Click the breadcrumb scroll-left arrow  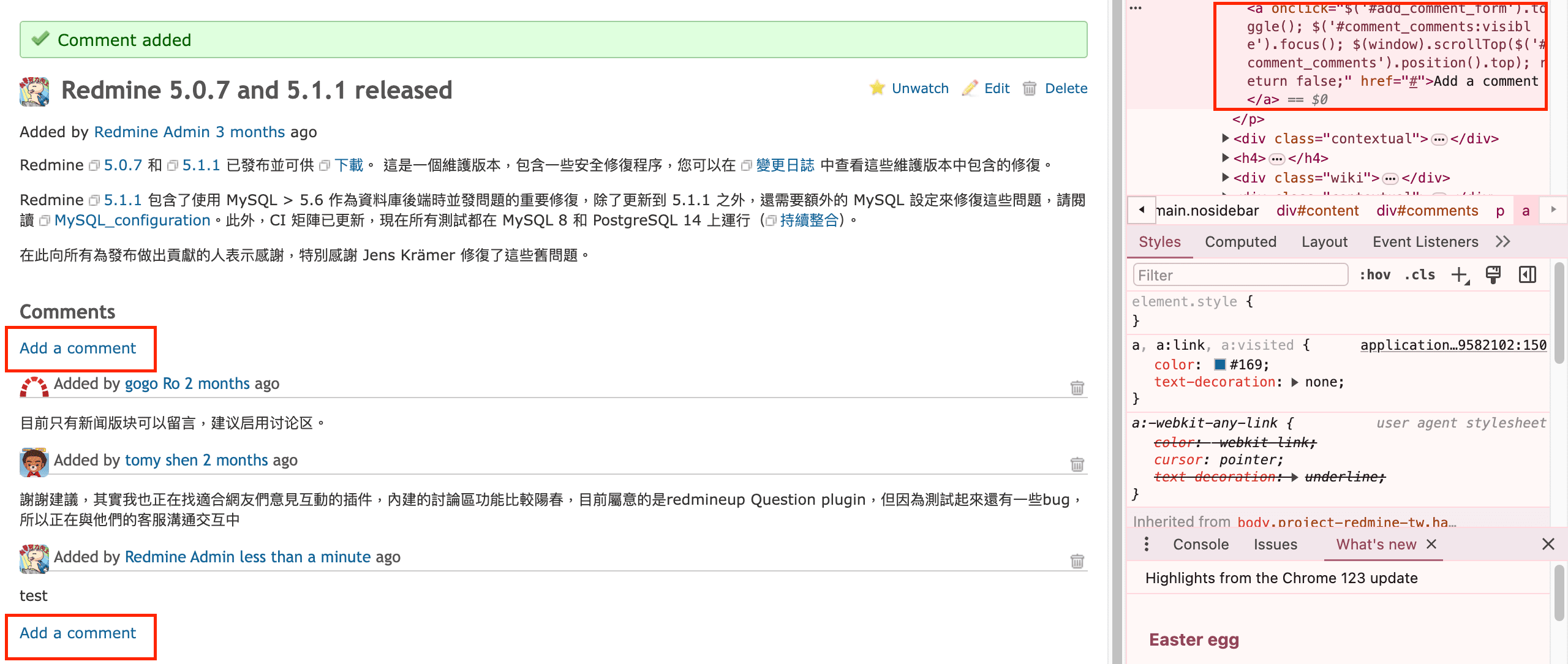click(1142, 210)
